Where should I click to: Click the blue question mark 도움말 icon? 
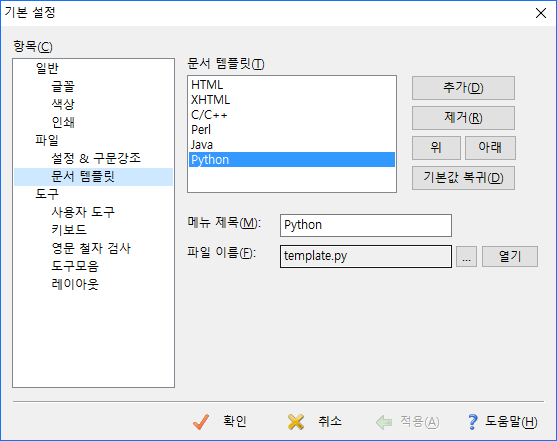[472, 422]
